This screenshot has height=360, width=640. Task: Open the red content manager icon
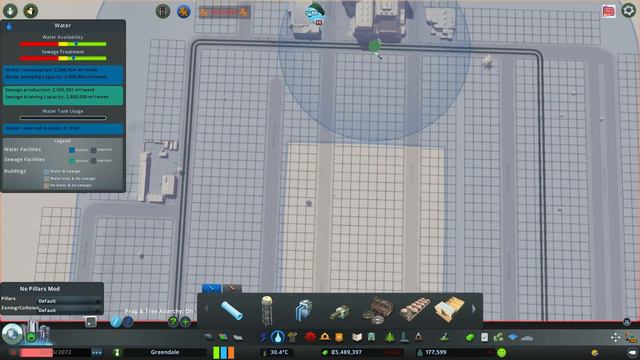pos(609,11)
